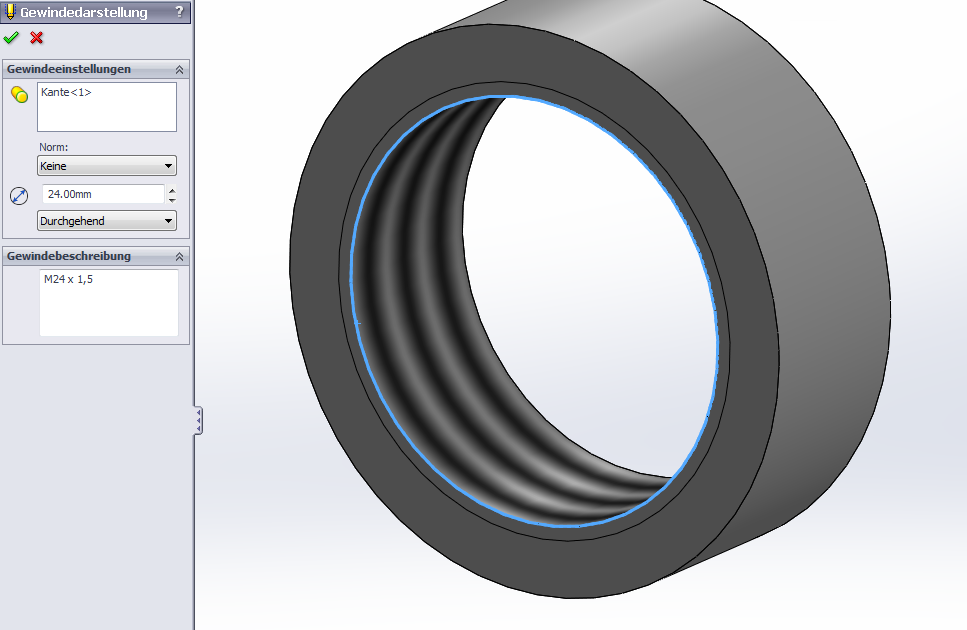Click the circular edge selection icon
Viewport: 967px width, 630px height.
coord(19,94)
